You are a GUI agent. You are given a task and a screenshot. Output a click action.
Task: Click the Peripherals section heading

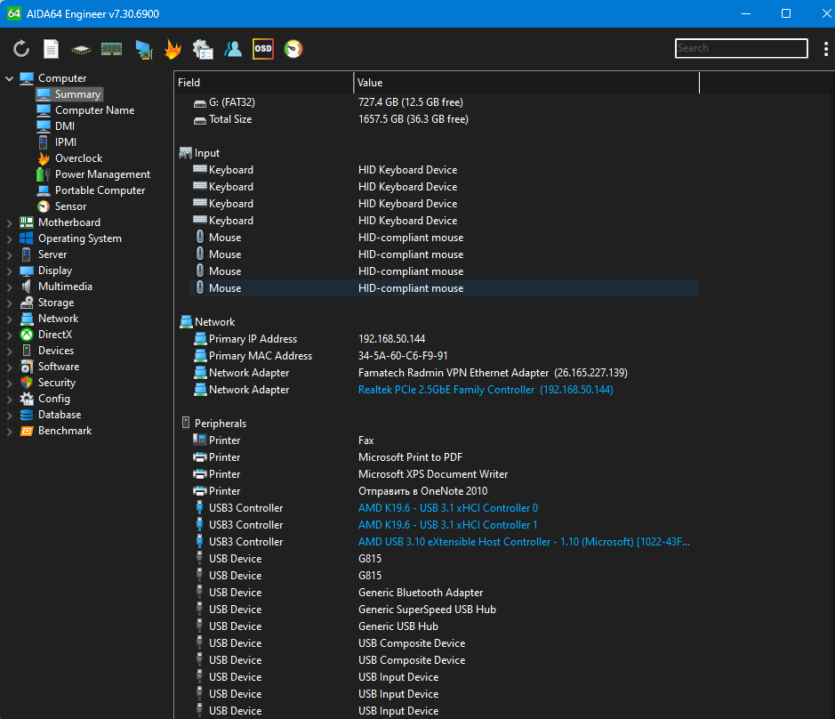pyautogui.click(x=220, y=423)
